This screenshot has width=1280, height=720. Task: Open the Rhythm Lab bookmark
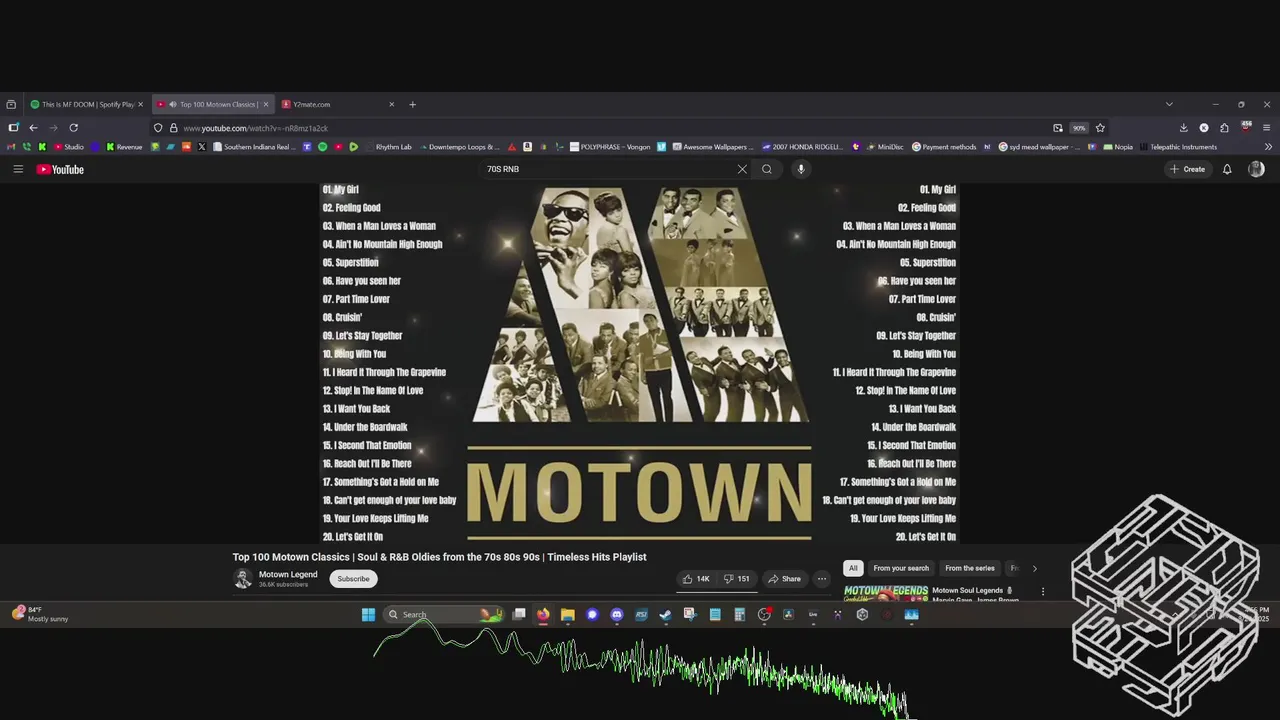click(x=388, y=147)
